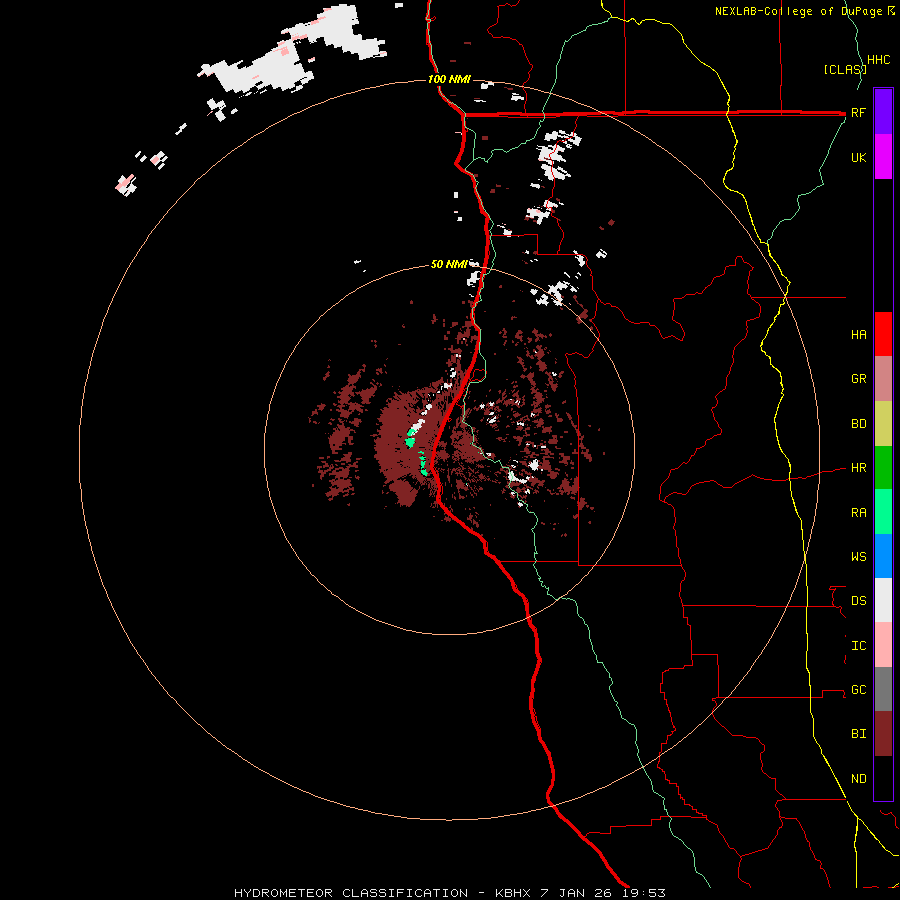Click the magenta UK legend color swatch
The image size is (900, 900).
pyautogui.click(x=883, y=157)
